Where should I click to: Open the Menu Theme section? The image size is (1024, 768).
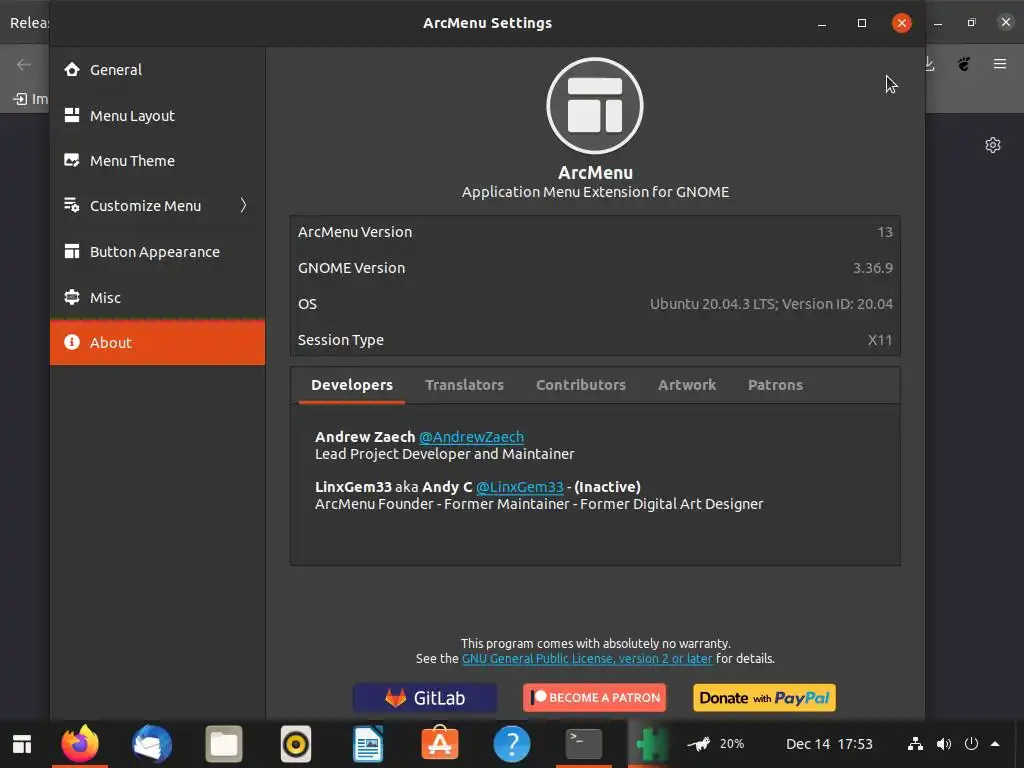157,161
